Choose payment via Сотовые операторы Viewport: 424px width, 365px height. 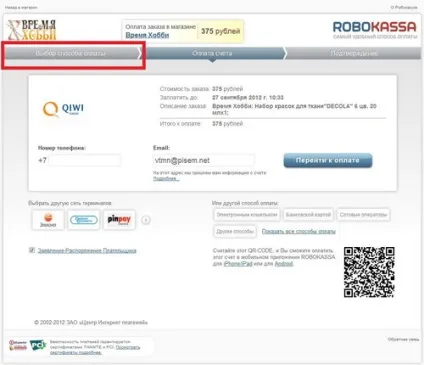click(363, 215)
